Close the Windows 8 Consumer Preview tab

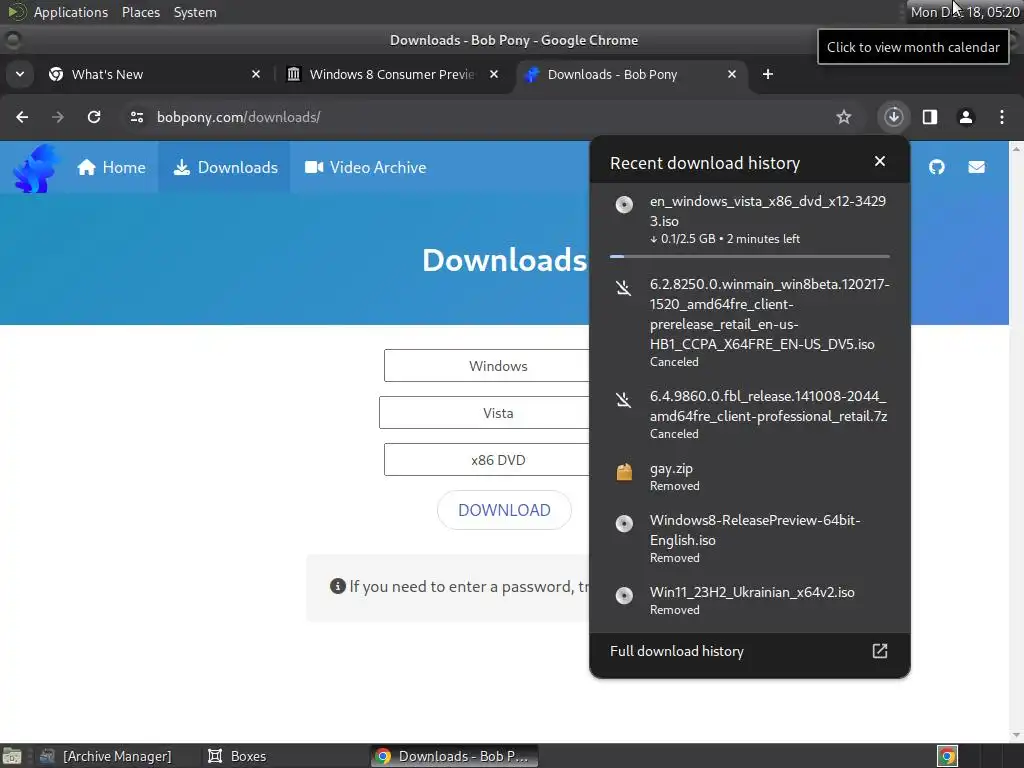[x=494, y=74]
